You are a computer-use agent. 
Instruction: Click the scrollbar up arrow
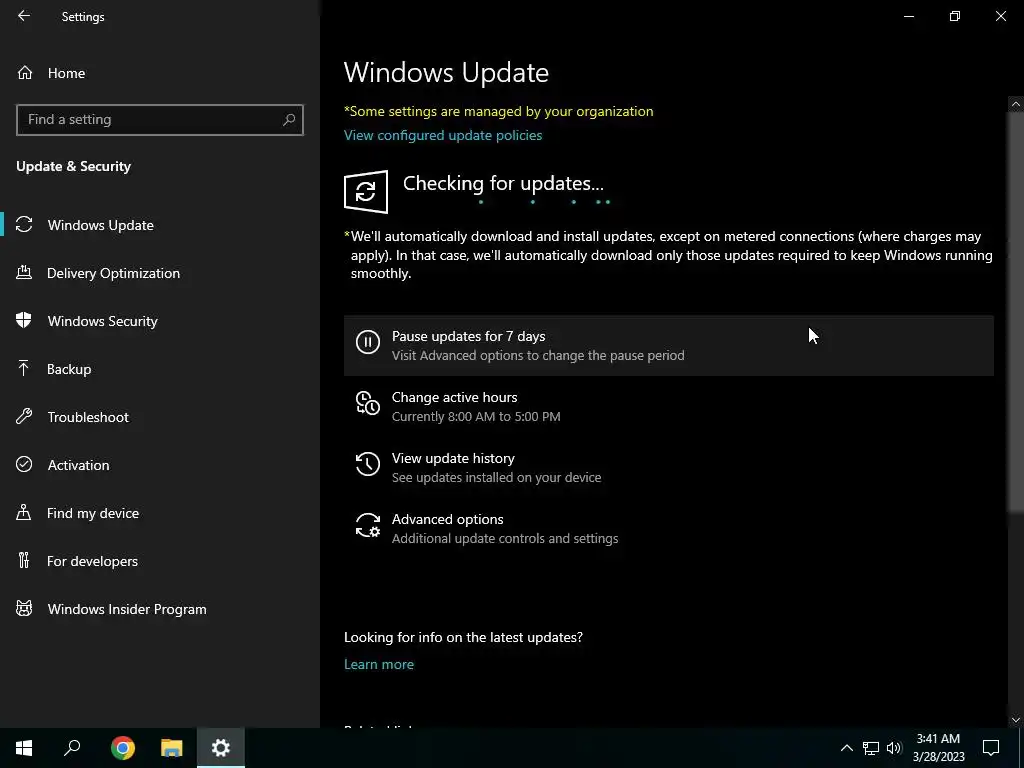1016,104
